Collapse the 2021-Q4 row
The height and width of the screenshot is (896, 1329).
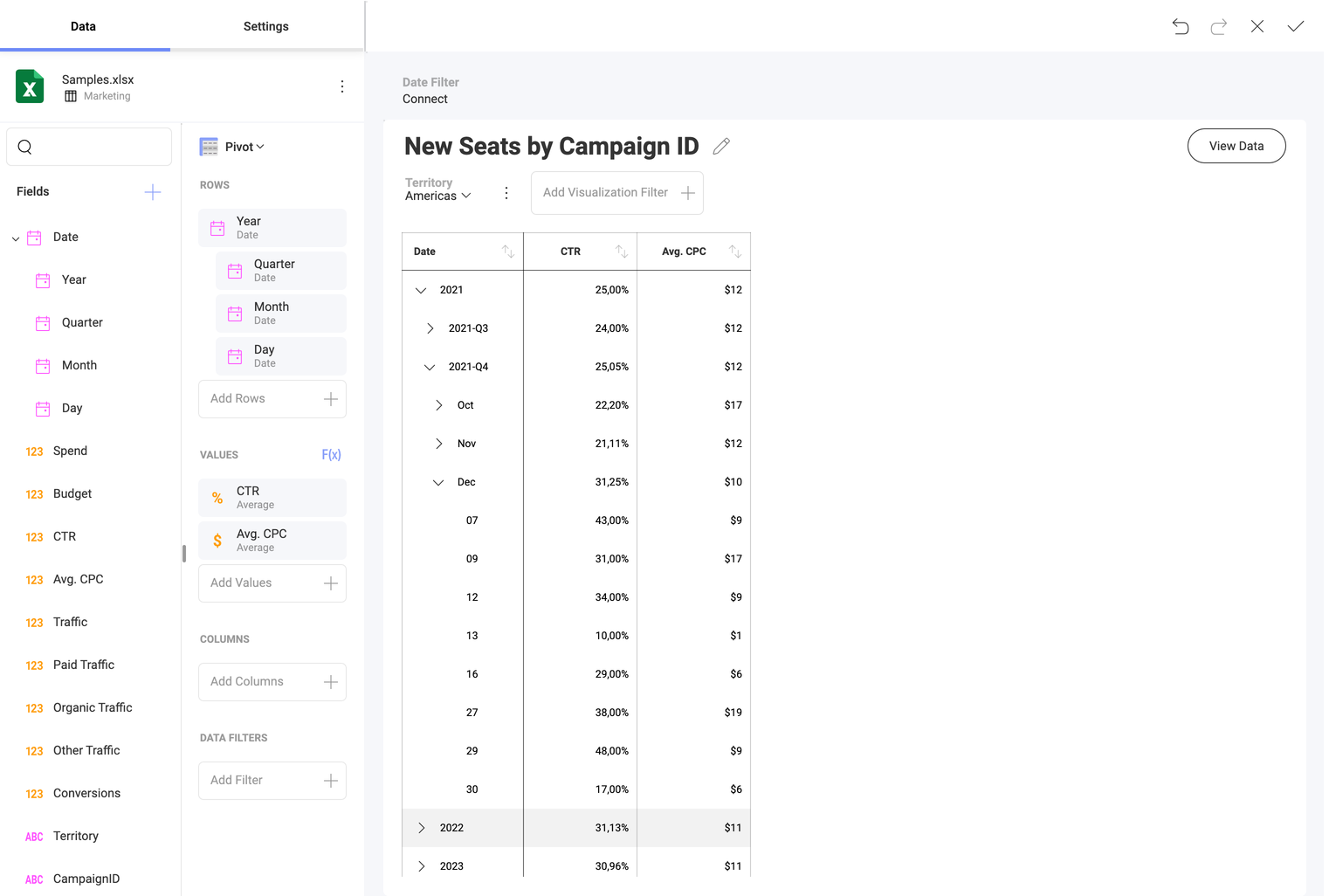pos(430,367)
